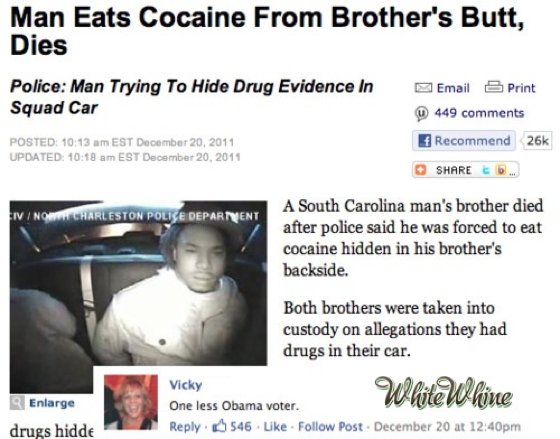
Task: Open the Print link
Action: point(521,88)
